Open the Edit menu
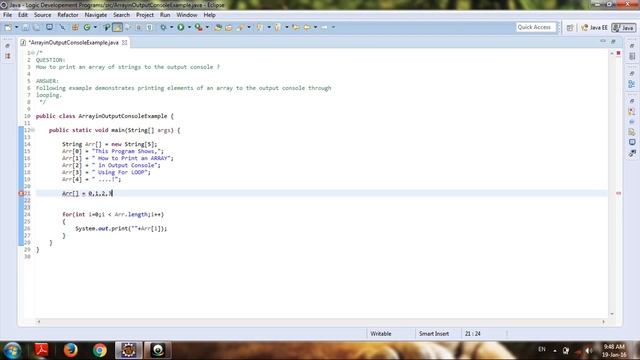The image size is (640, 360). pyautogui.click(x=23, y=15)
